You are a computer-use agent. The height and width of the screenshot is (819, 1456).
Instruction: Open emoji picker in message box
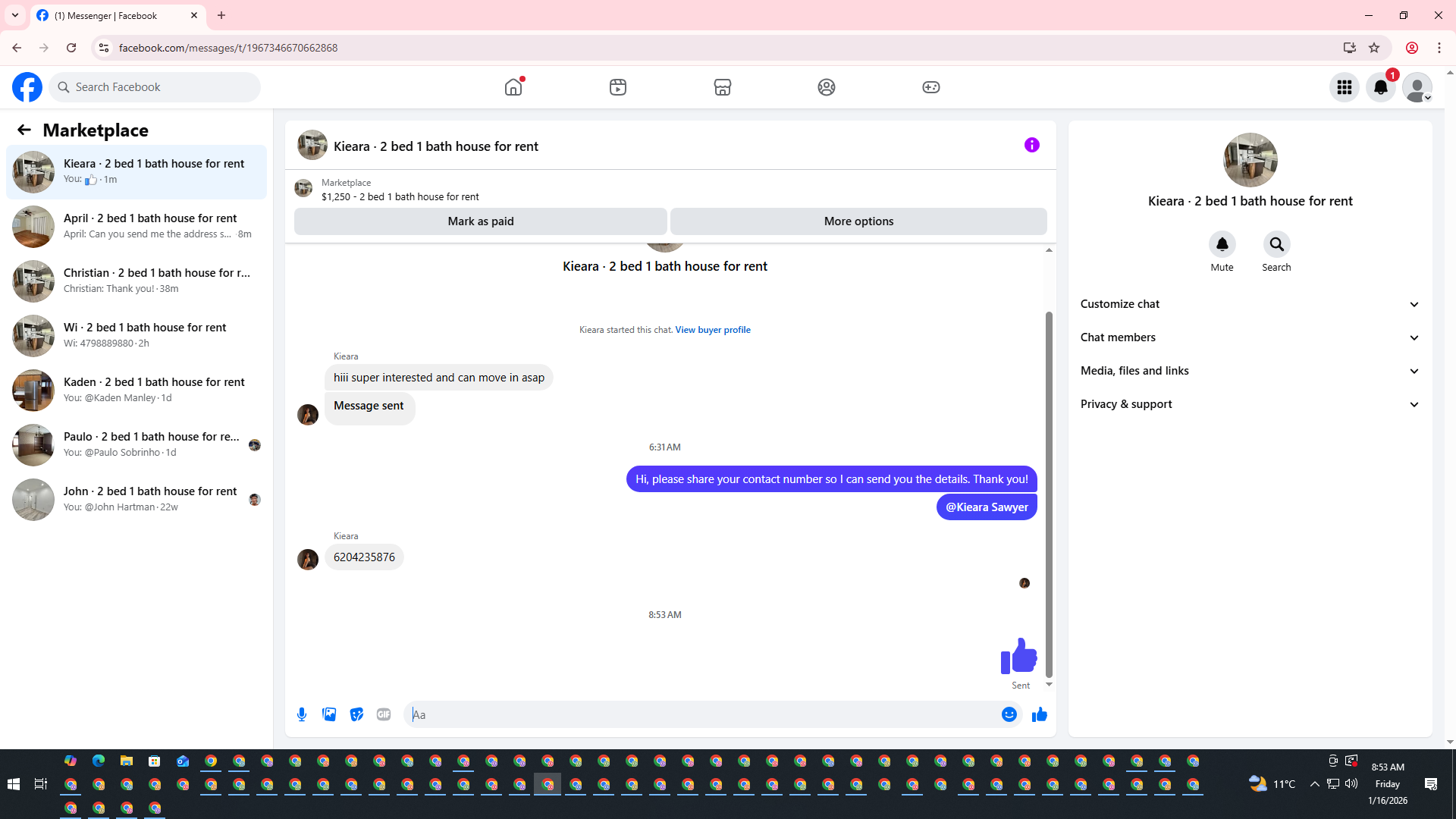click(1009, 714)
